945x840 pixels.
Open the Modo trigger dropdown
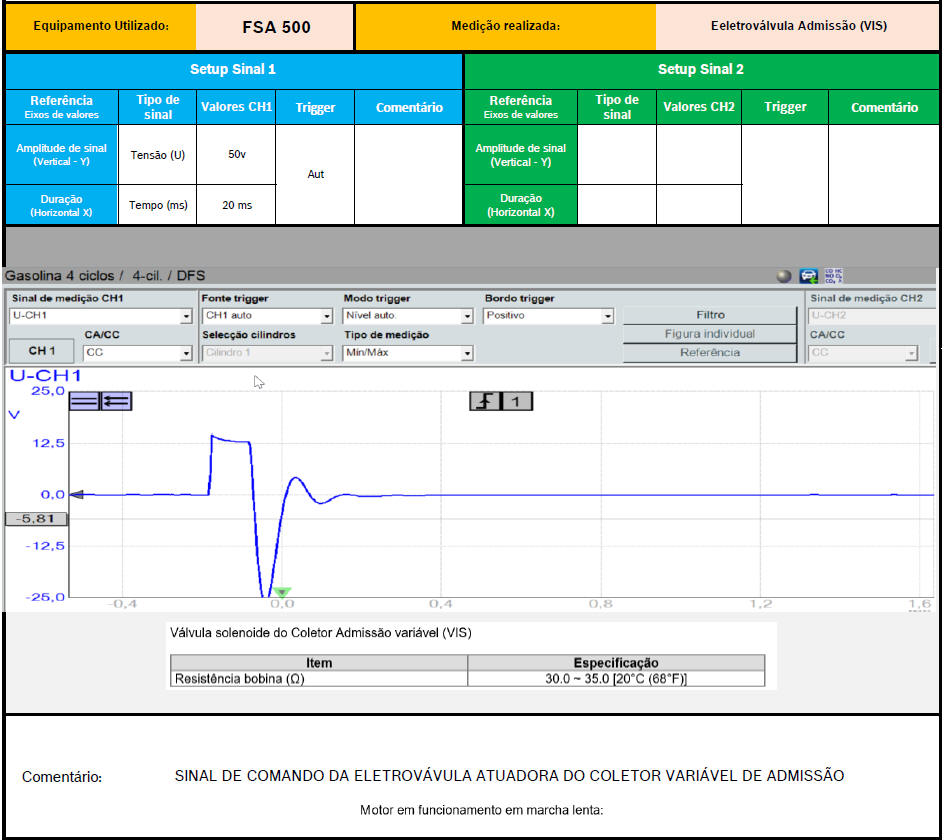click(467, 316)
